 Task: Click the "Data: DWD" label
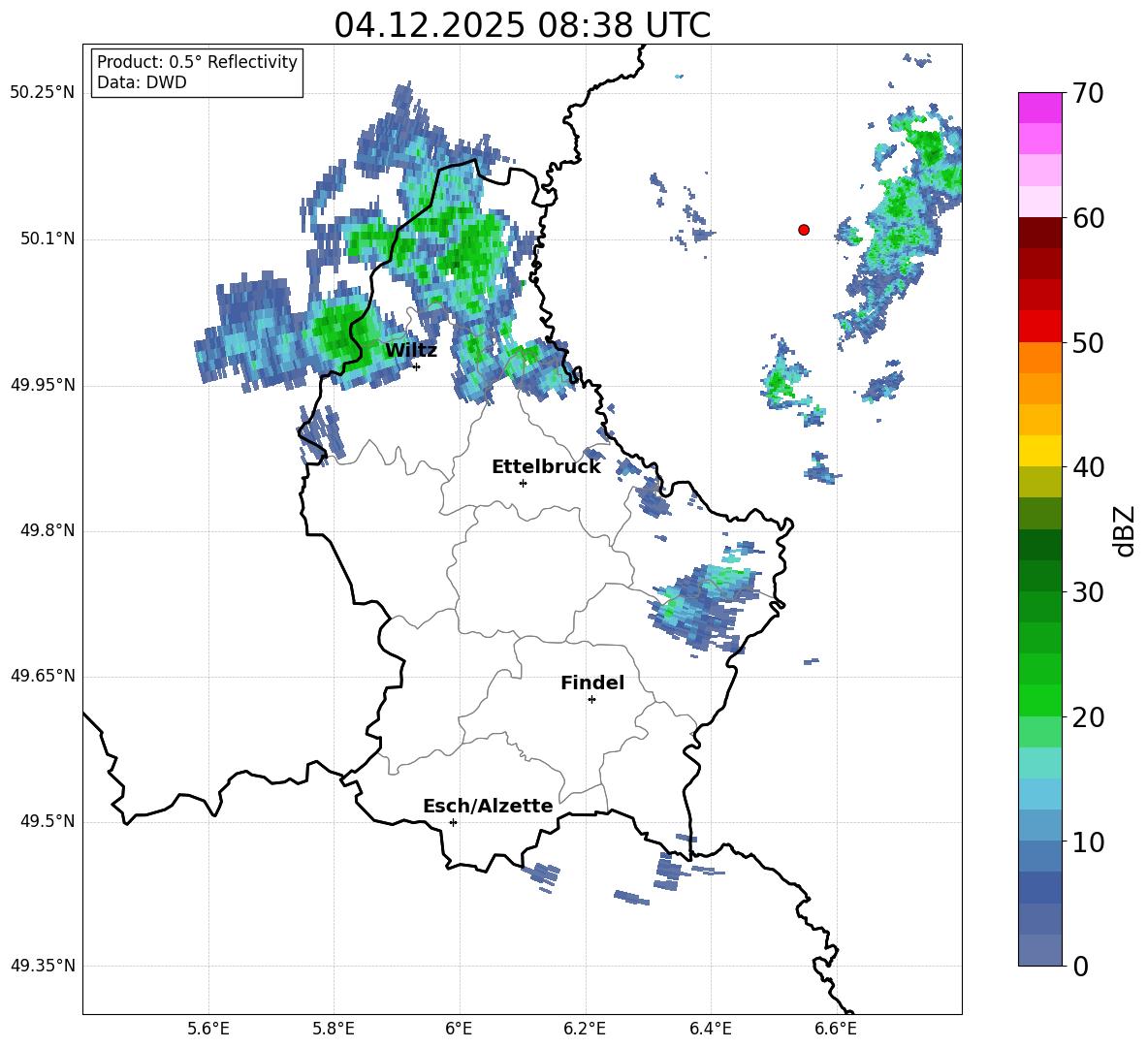click(142, 82)
